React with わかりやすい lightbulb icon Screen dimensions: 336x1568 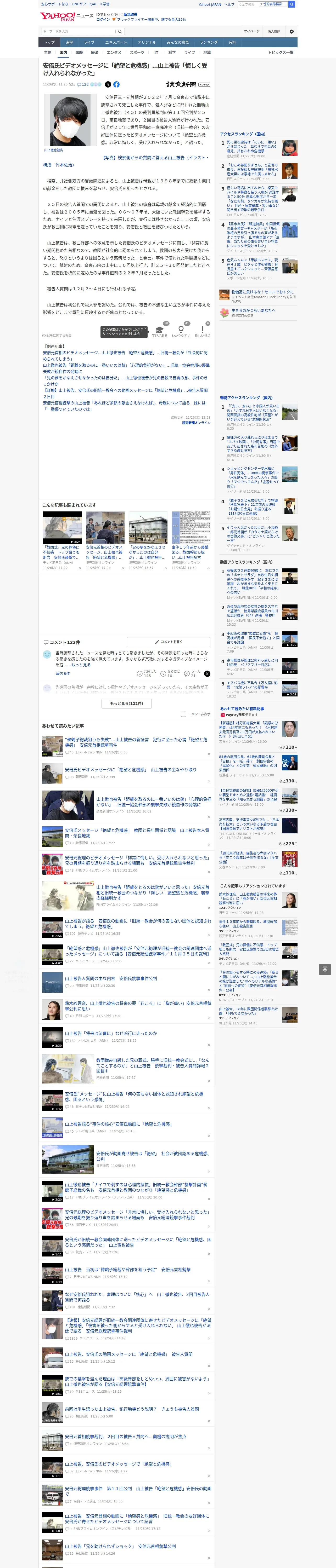(x=181, y=329)
